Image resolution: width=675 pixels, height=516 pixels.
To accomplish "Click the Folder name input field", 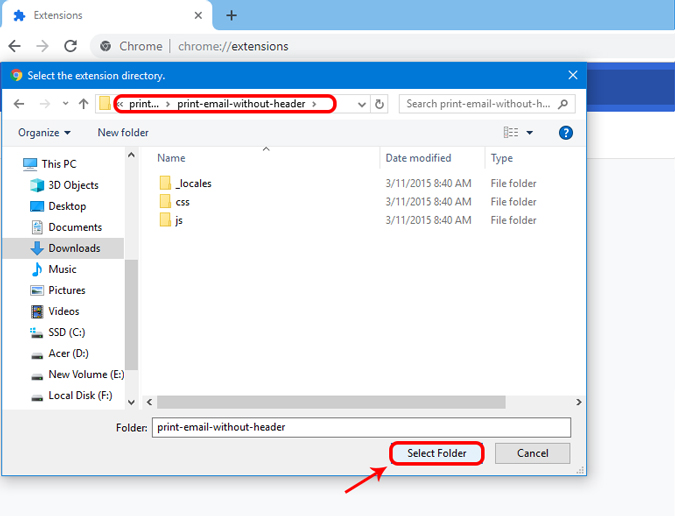I will pyautogui.click(x=361, y=427).
